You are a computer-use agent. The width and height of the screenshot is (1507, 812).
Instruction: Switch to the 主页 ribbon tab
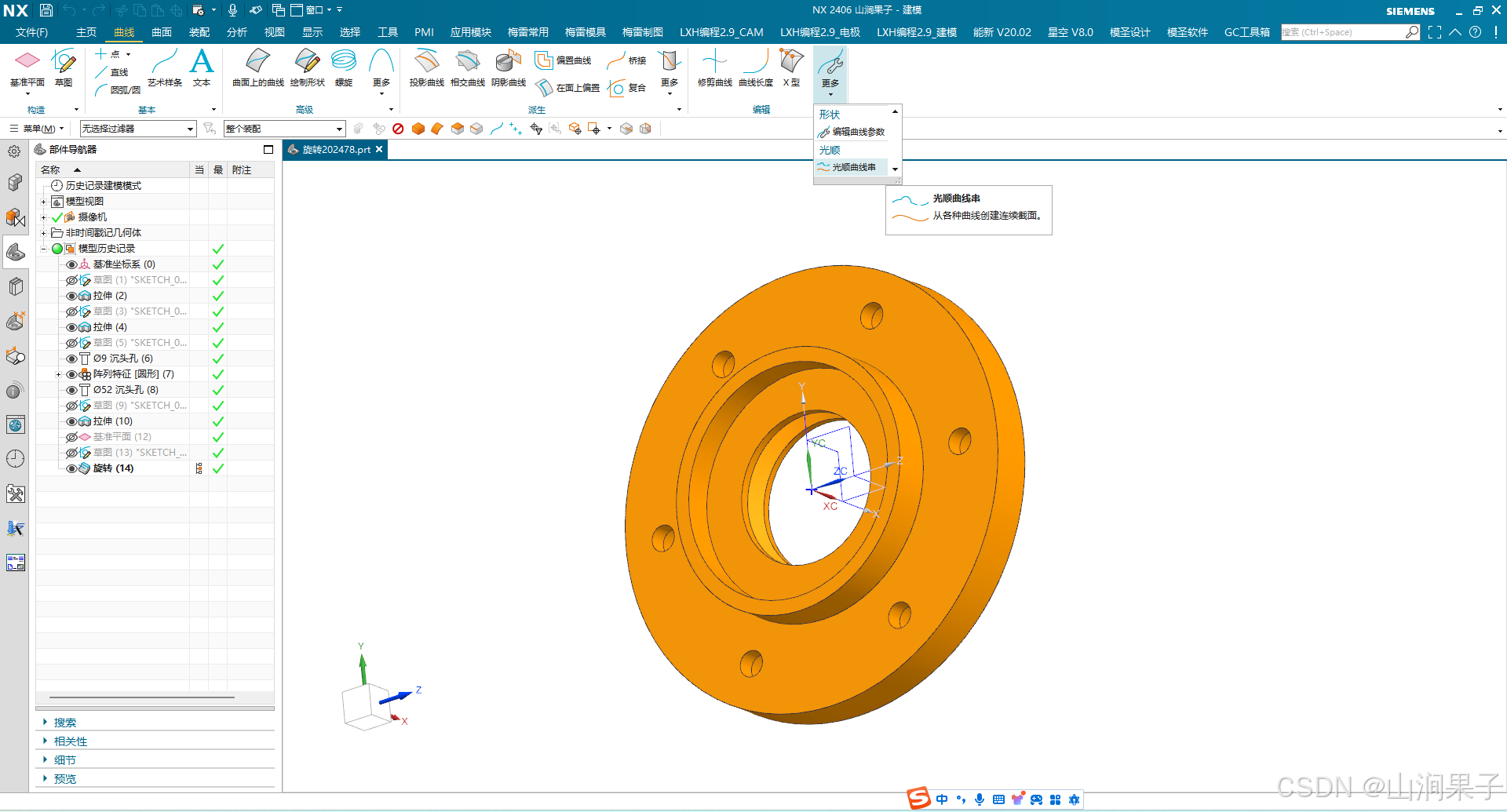(86, 32)
